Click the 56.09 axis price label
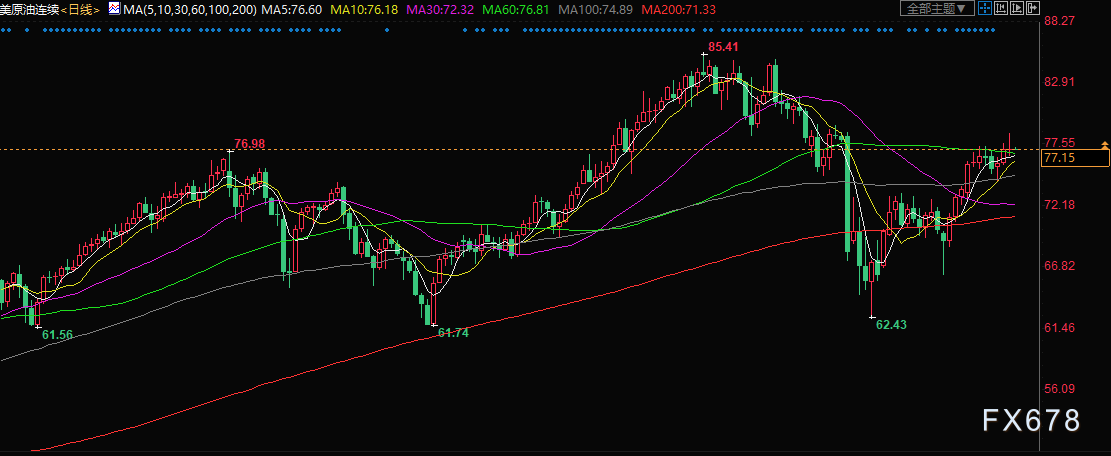Image resolution: width=1111 pixels, height=456 pixels. (1060, 389)
